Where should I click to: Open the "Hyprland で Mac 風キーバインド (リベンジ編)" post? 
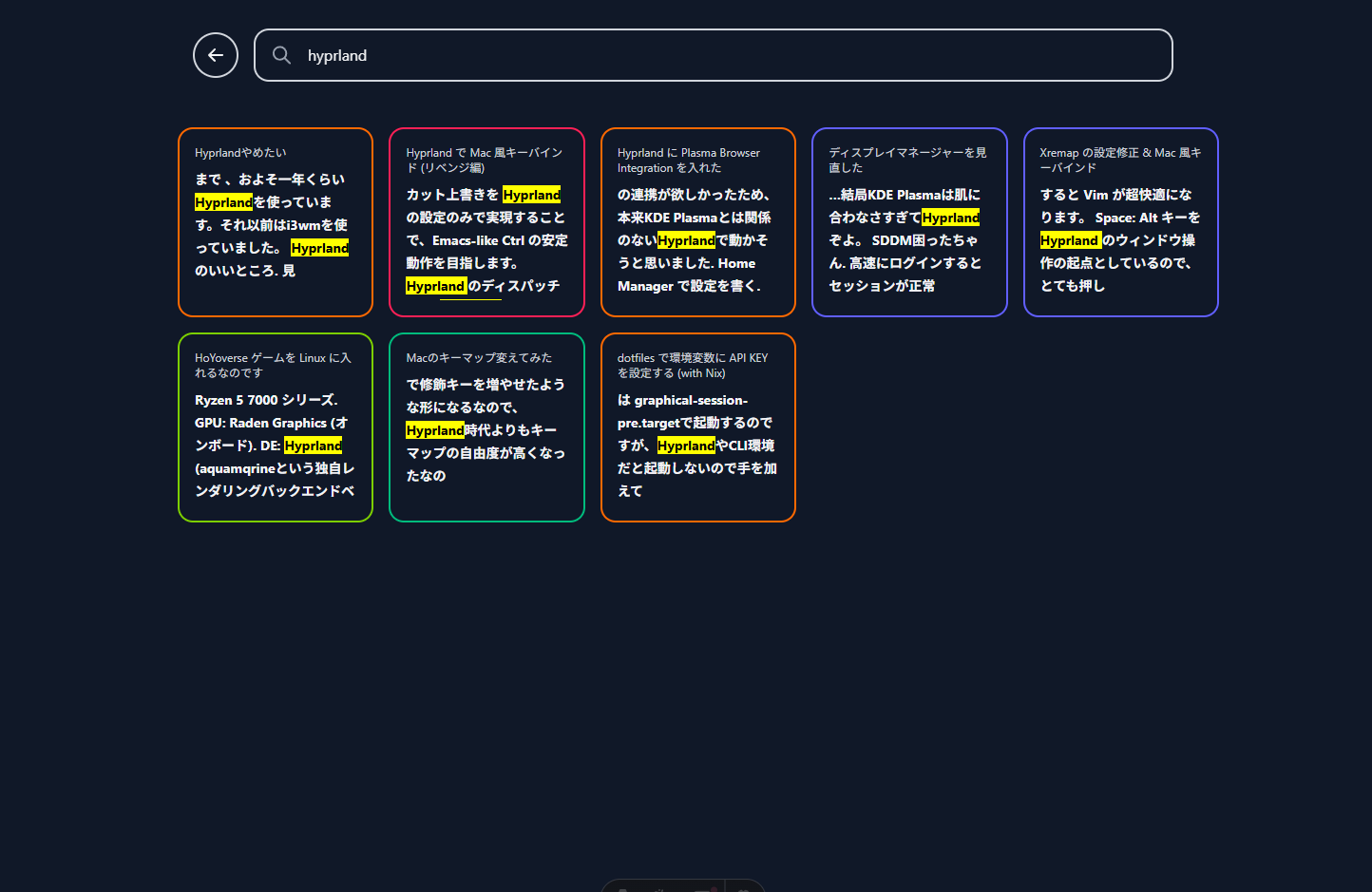pos(486,221)
